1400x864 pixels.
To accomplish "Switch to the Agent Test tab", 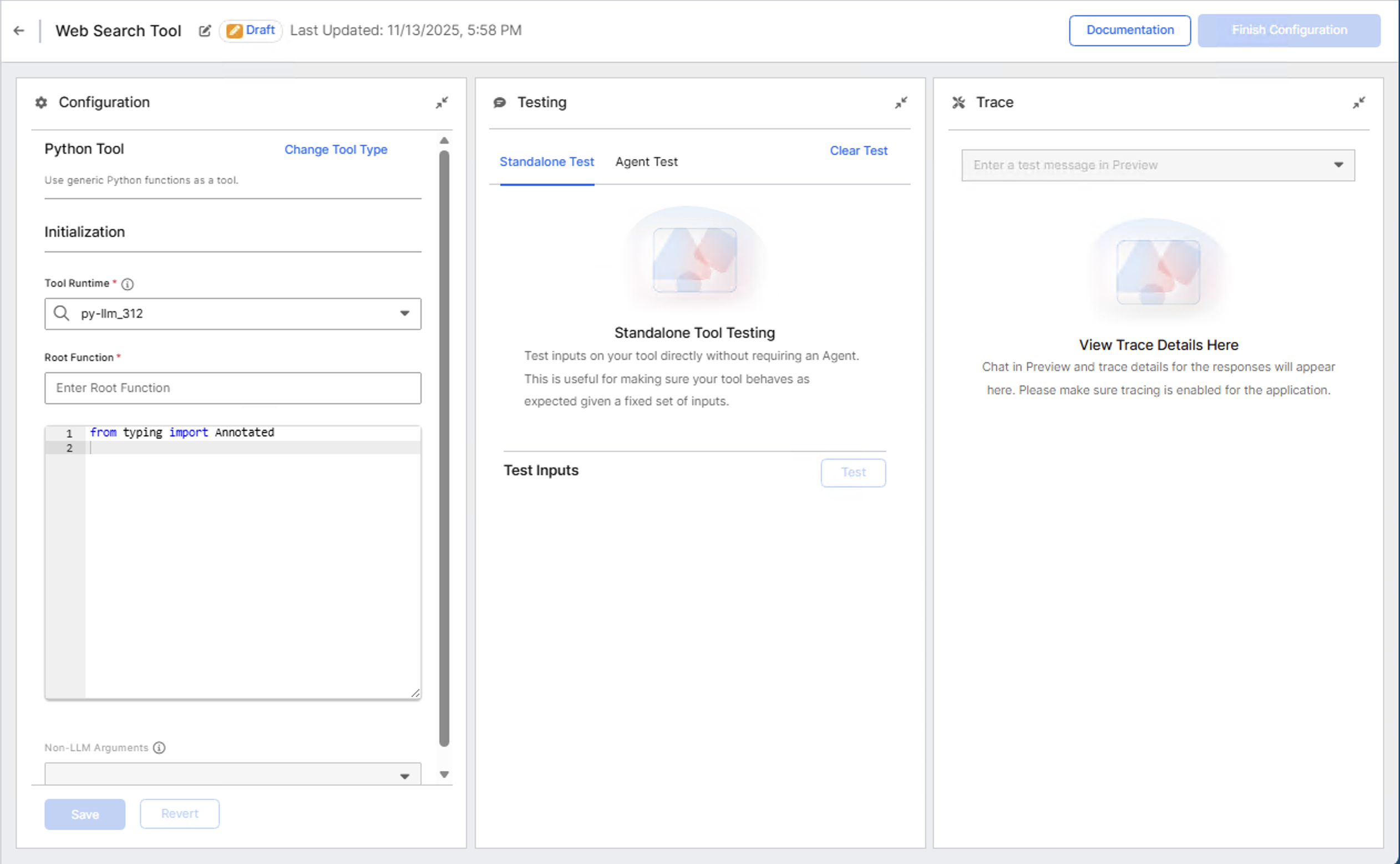I will 646,162.
